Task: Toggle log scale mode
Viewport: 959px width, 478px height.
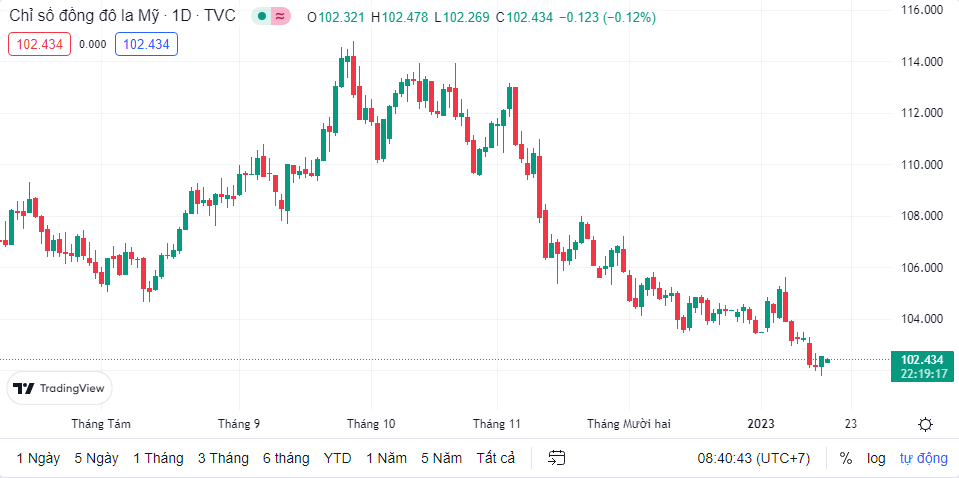Action: [x=876, y=458]
